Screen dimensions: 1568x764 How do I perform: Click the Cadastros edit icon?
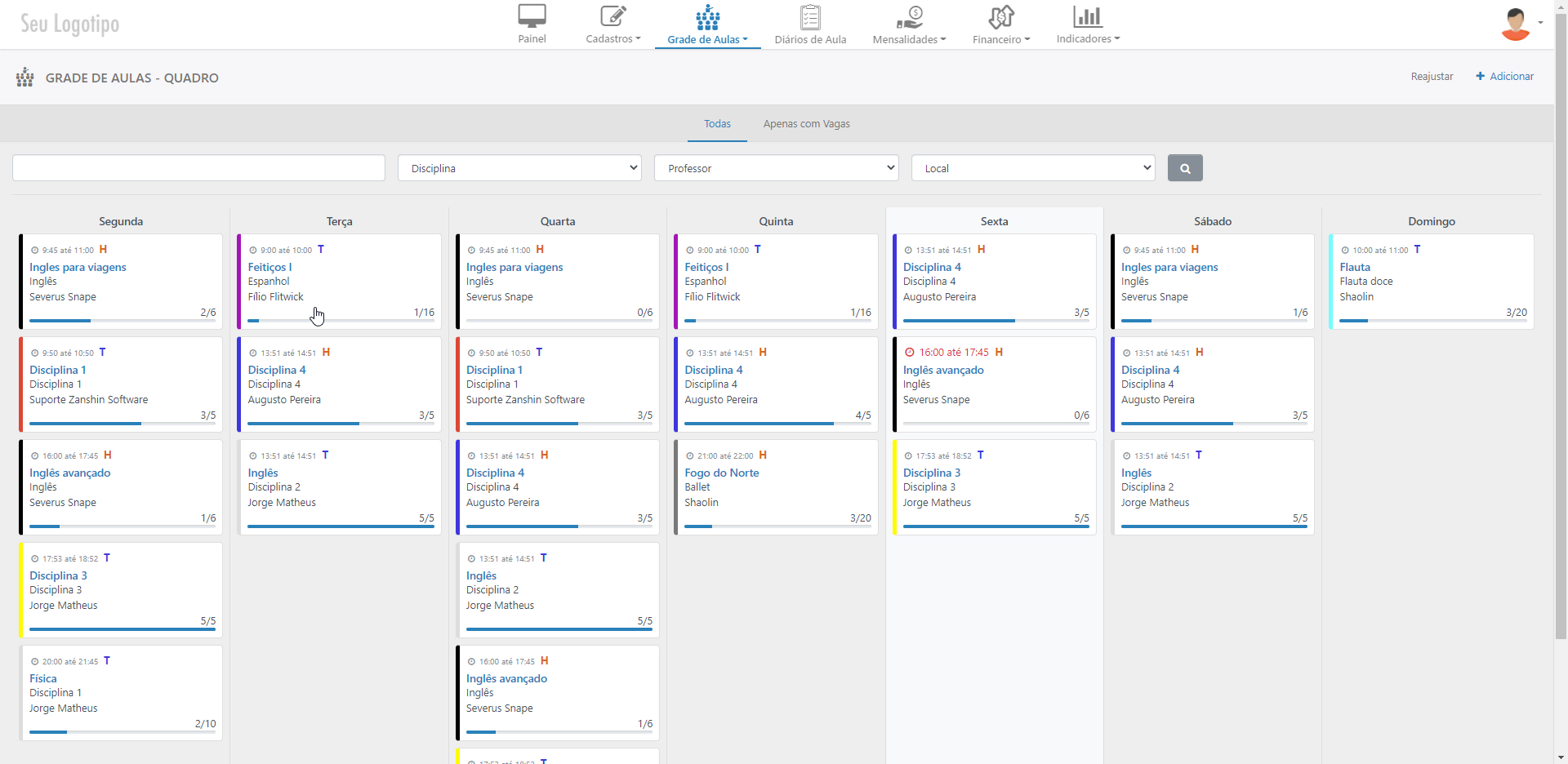pyautogui.click(x=612, y=16)
